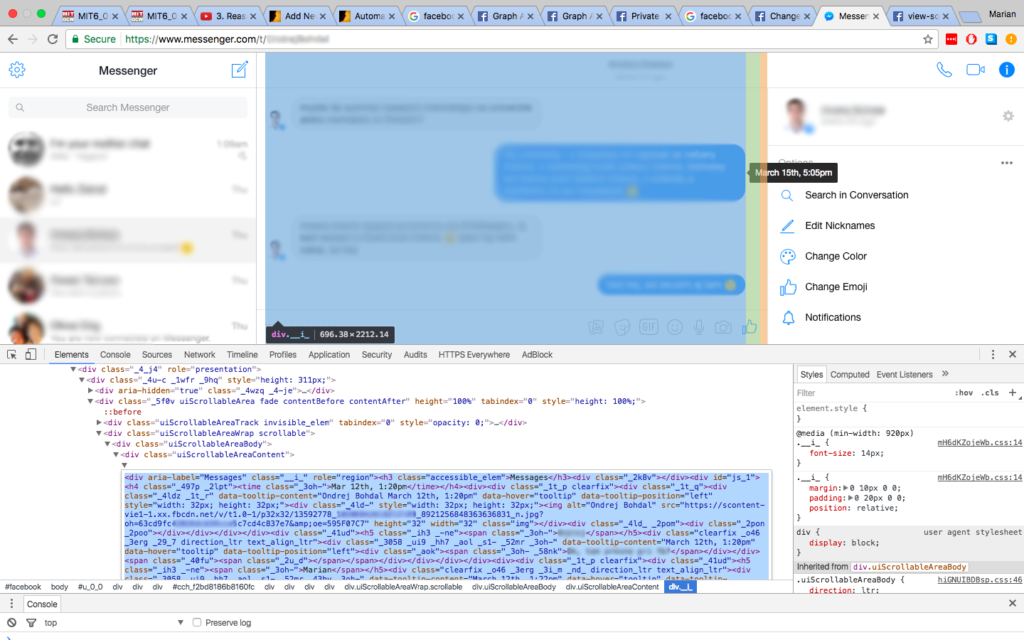Open Search in Conversation

[856, 195]
